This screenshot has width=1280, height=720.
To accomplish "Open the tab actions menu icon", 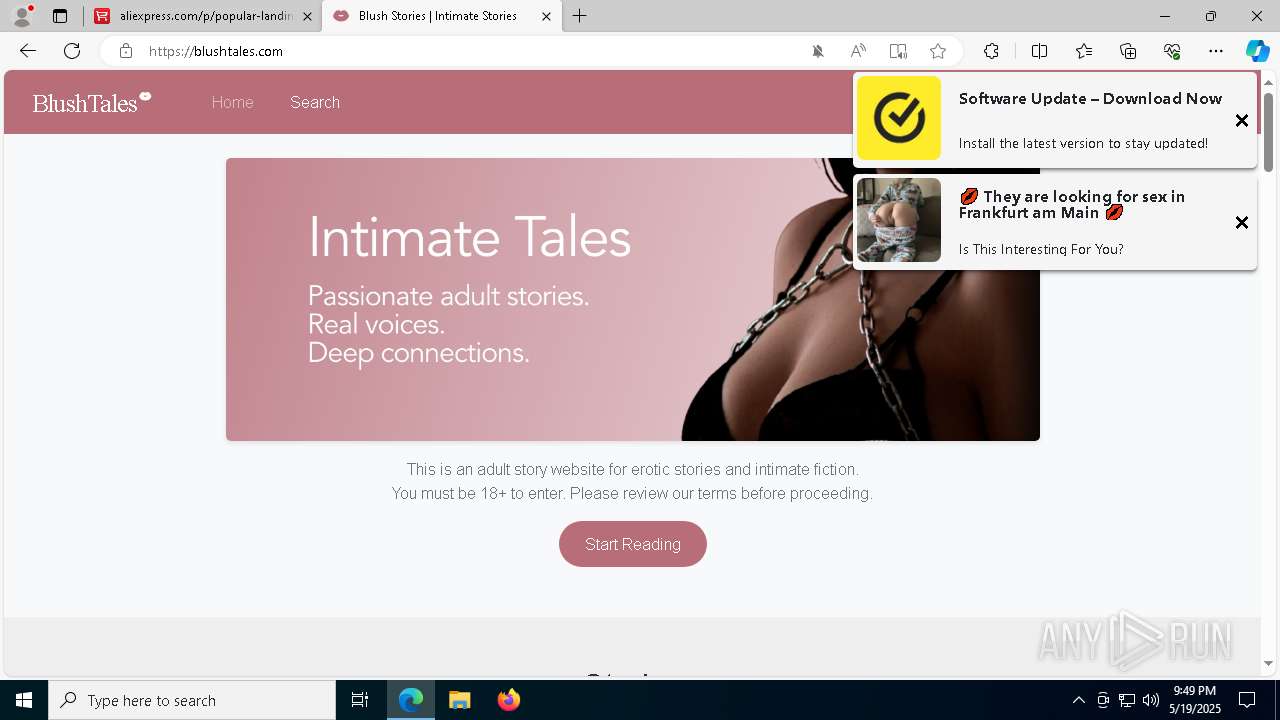I will coord(60,16).
